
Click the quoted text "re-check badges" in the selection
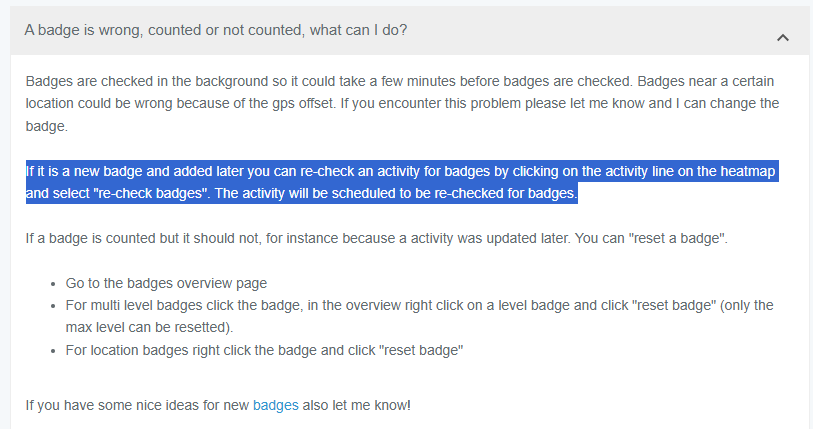pyautogui.click(x=148, y=194)
